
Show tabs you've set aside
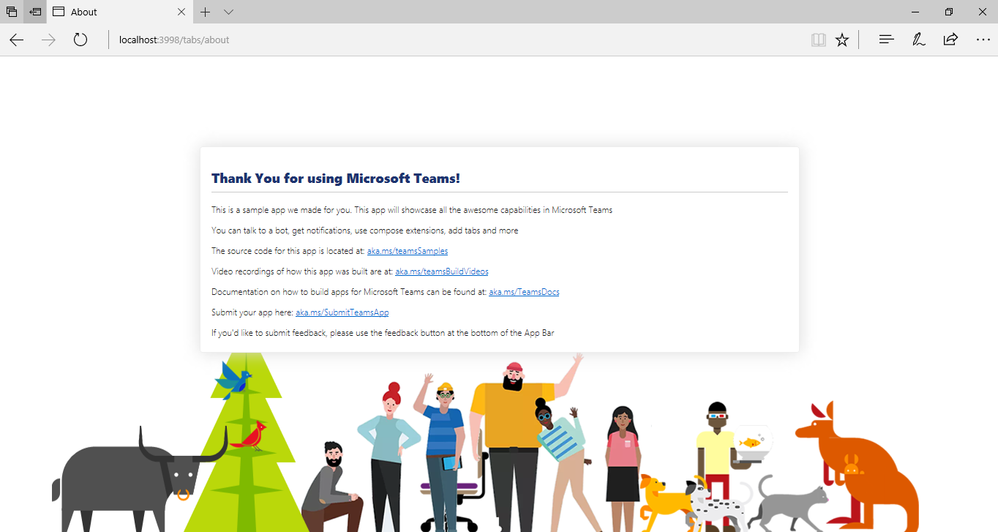tap(11, 11)
